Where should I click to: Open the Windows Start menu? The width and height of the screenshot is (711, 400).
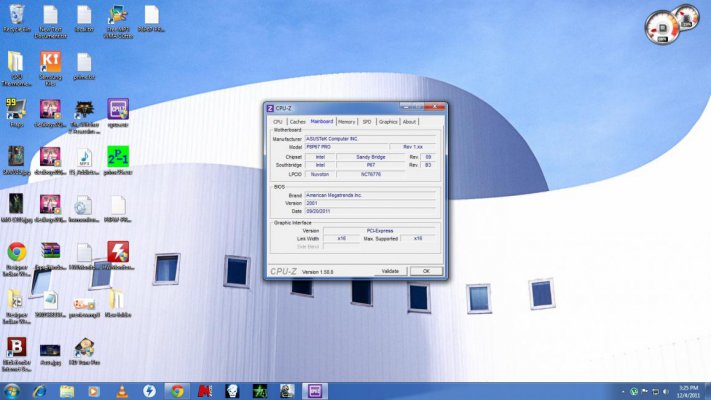tap(11, 391)
